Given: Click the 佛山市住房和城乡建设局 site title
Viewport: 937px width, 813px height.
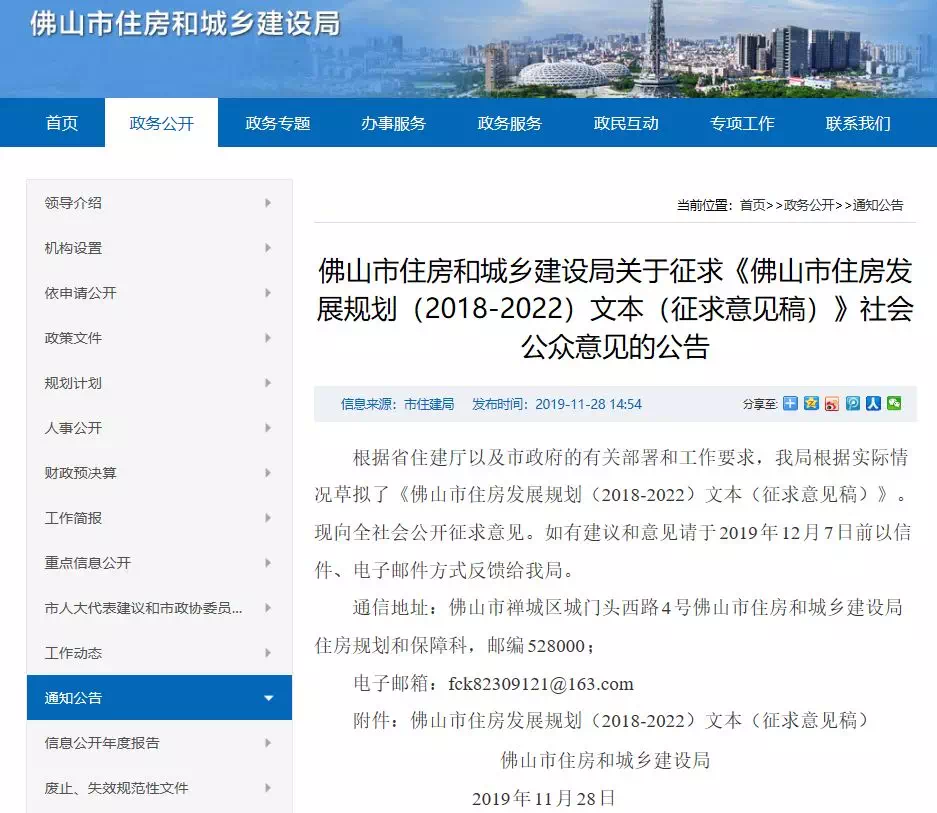Looking at the screenshot, I should (x=185, y=24).
